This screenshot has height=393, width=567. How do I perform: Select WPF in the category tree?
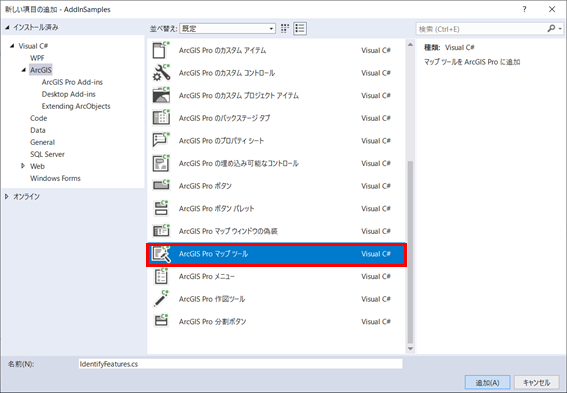(37, 58)
